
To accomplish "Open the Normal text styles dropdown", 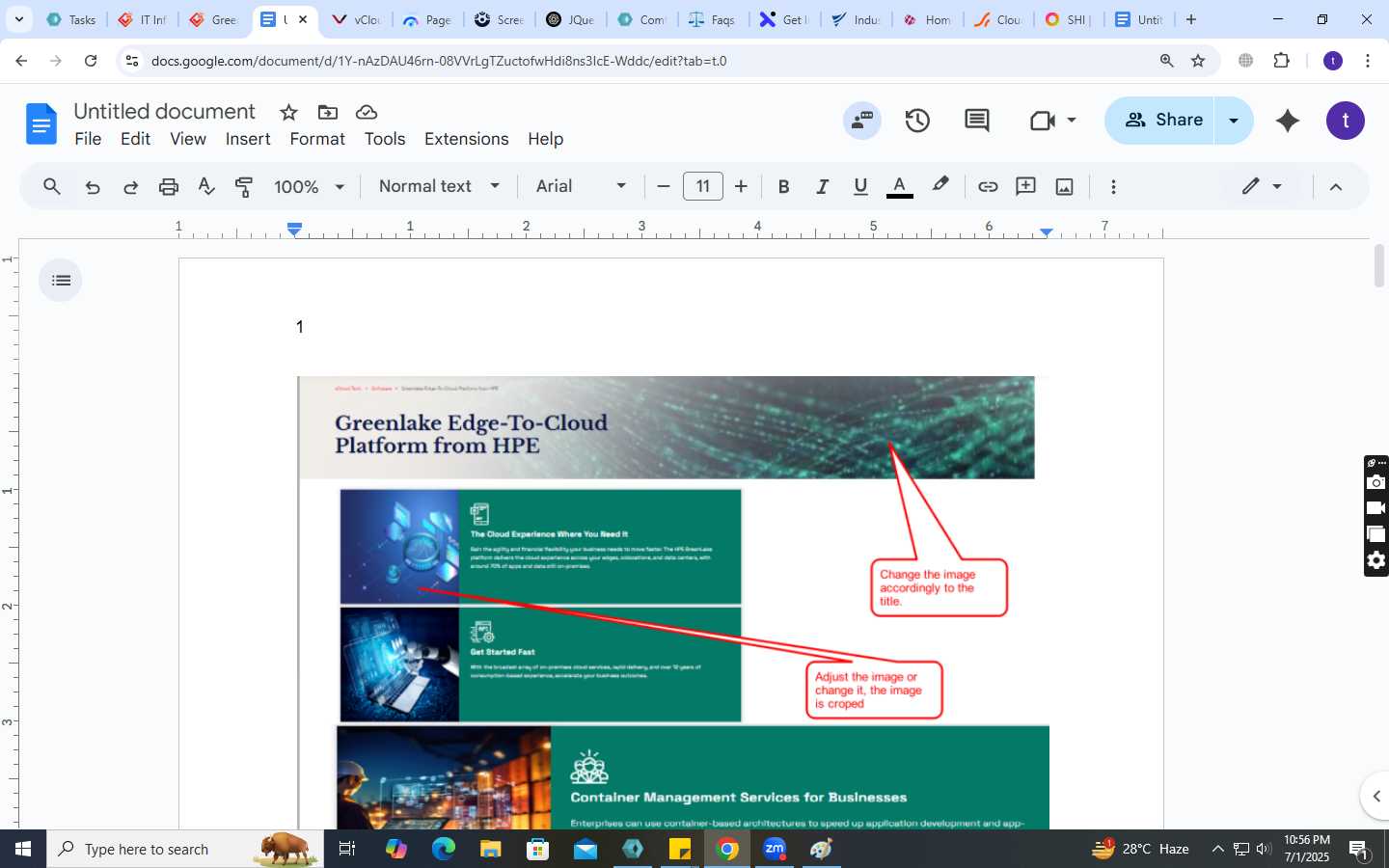I will point(439,186).
